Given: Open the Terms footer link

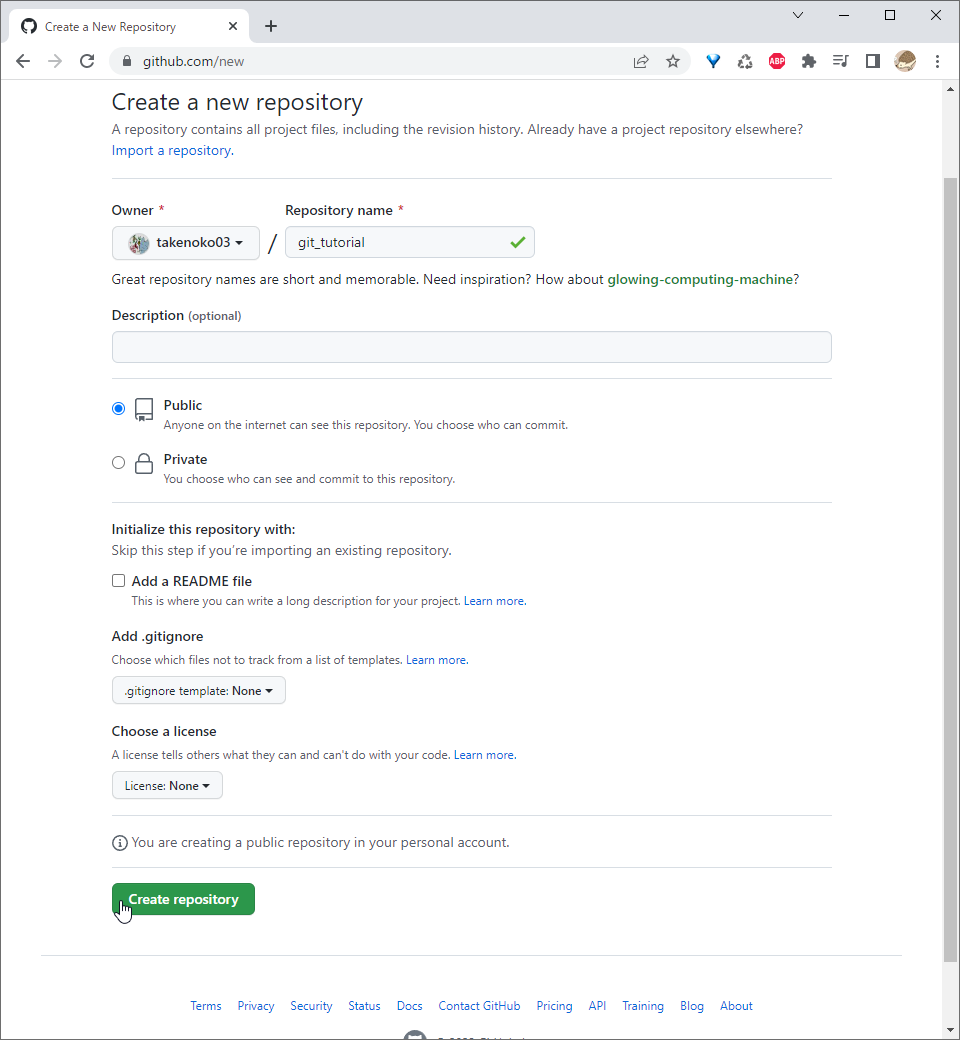Looking at the screenshot, I should click(206, 1006).
